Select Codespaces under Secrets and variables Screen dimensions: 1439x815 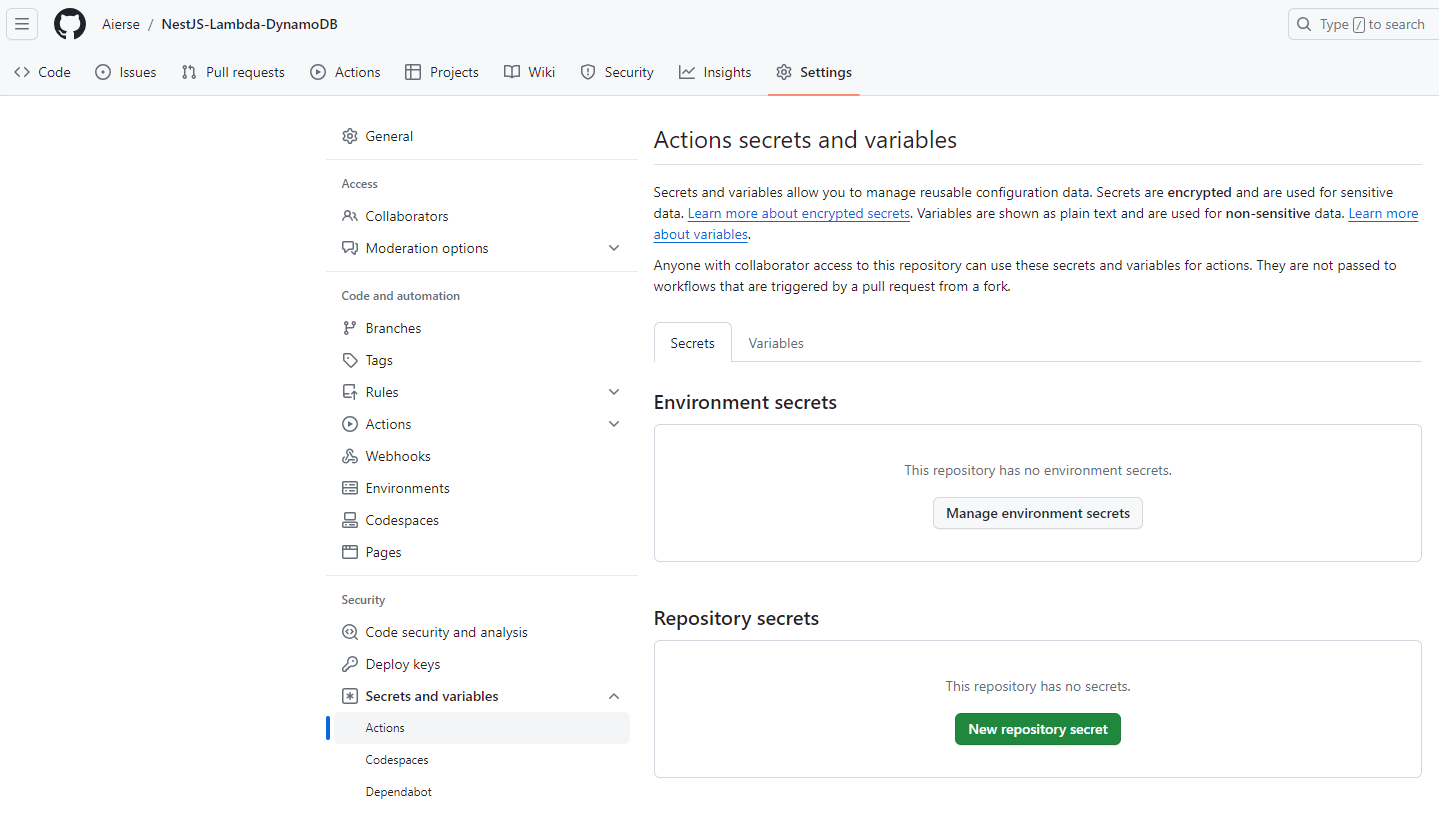[x=482, y=760]
